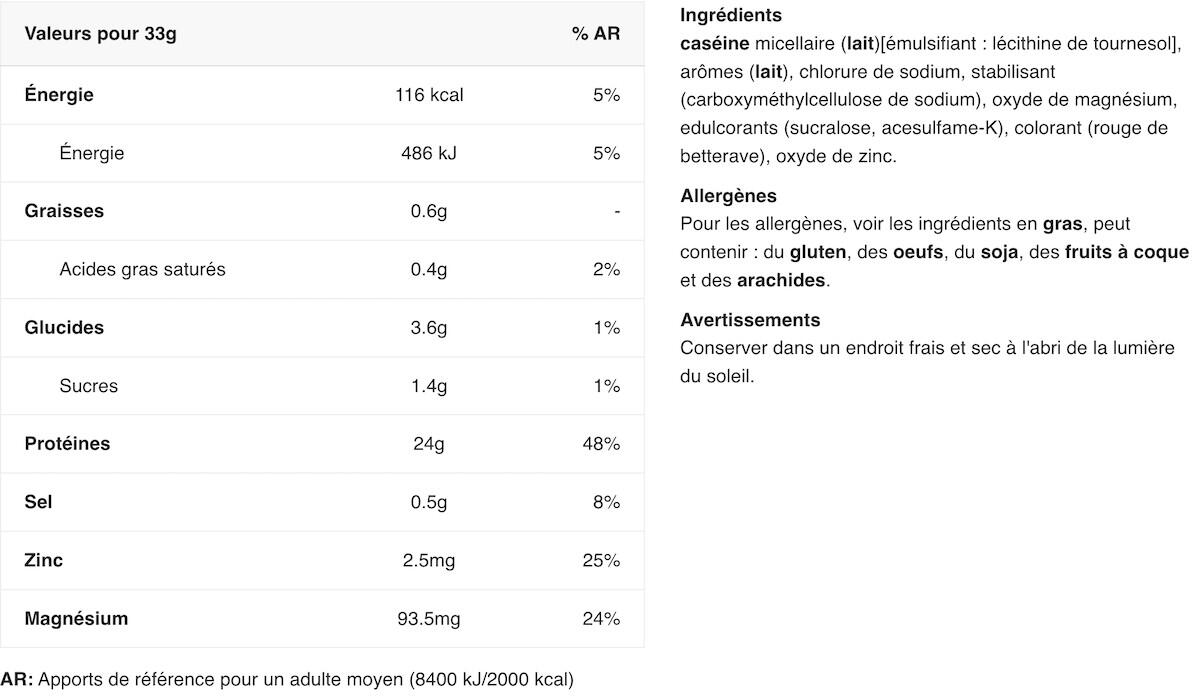
Task: Select the Sel row label
Action: click(x=38, y=501)
